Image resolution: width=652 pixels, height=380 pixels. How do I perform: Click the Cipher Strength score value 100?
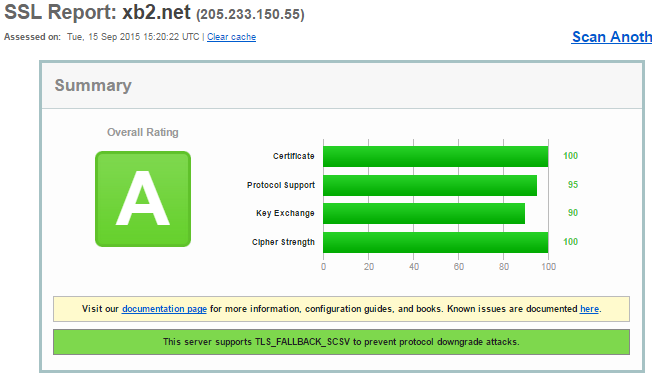coord(570,242)
